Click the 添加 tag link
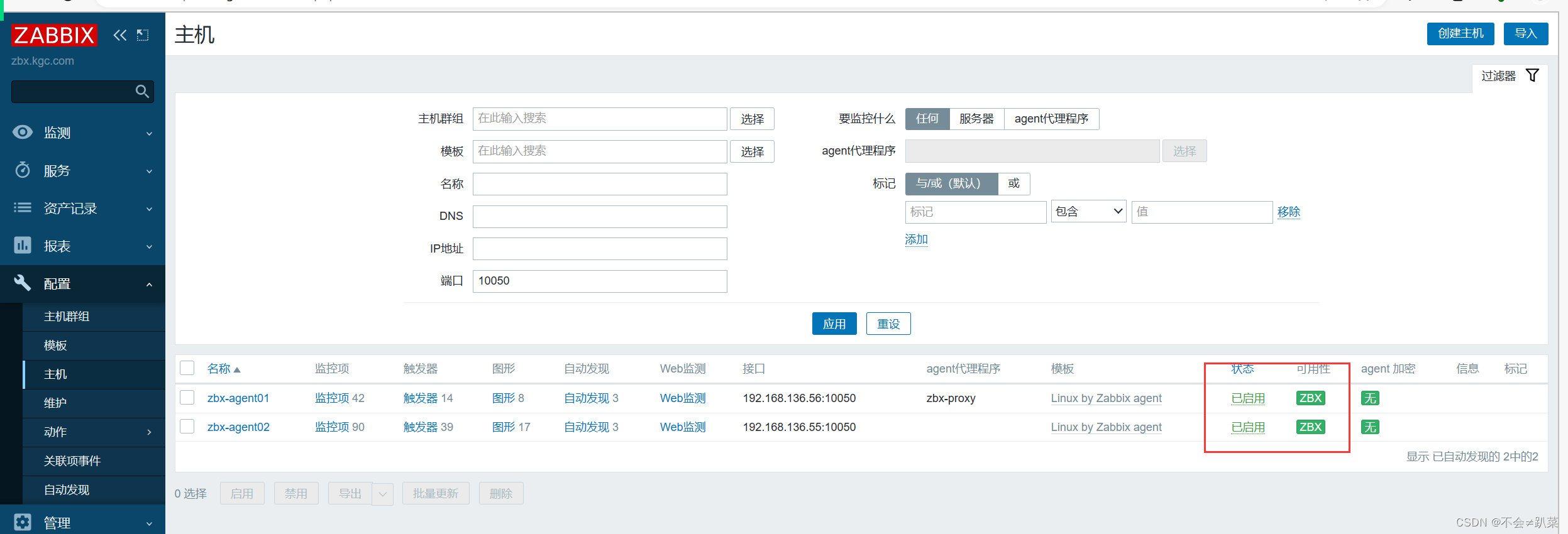 [917, 239]
